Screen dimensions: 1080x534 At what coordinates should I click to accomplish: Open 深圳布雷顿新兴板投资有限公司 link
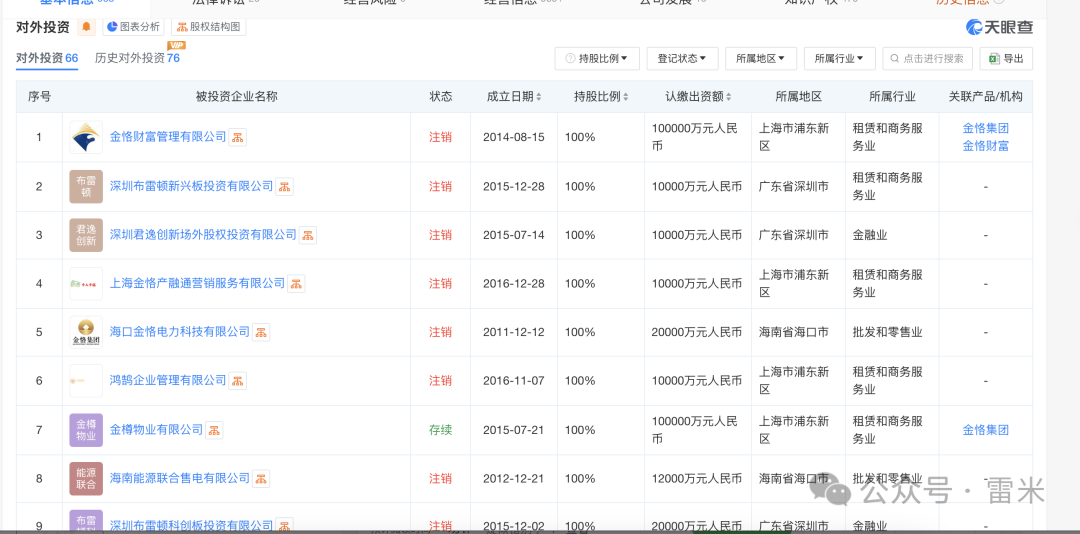[191, 186]
